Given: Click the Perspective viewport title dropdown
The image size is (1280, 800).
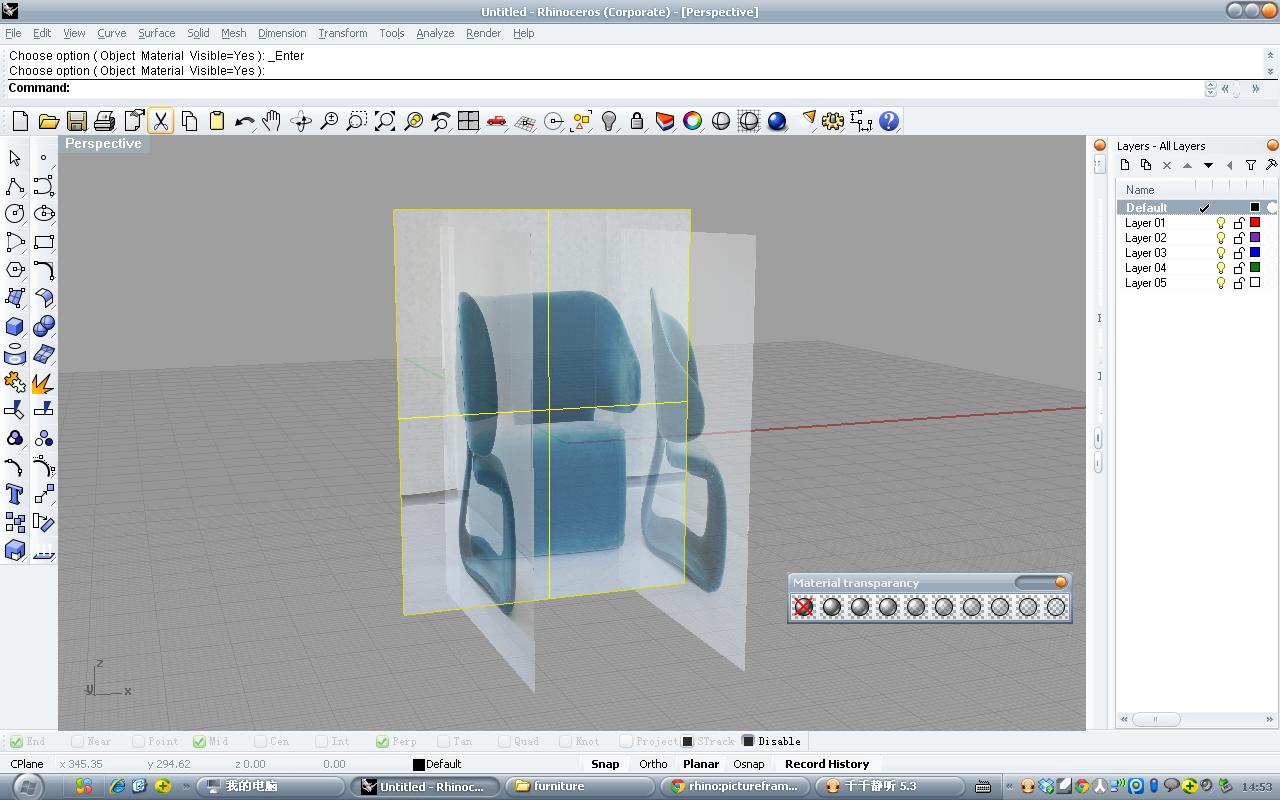Looking at the screenshot, I should 103,144.
